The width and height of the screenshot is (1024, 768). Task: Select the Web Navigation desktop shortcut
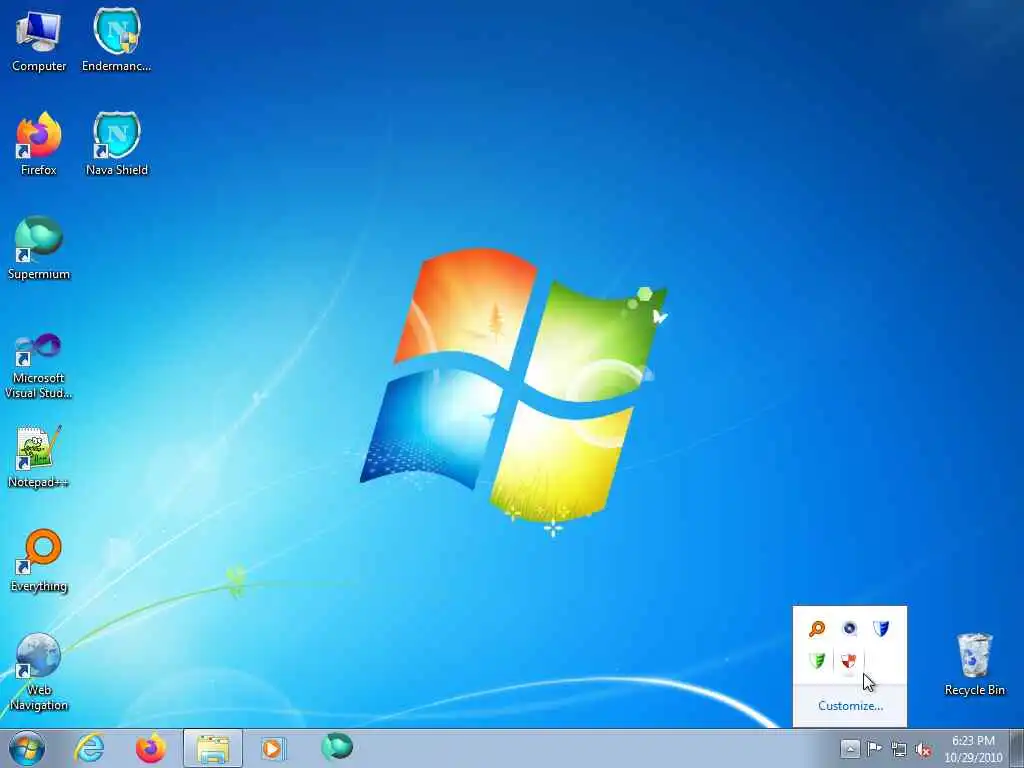click(39, 672)
